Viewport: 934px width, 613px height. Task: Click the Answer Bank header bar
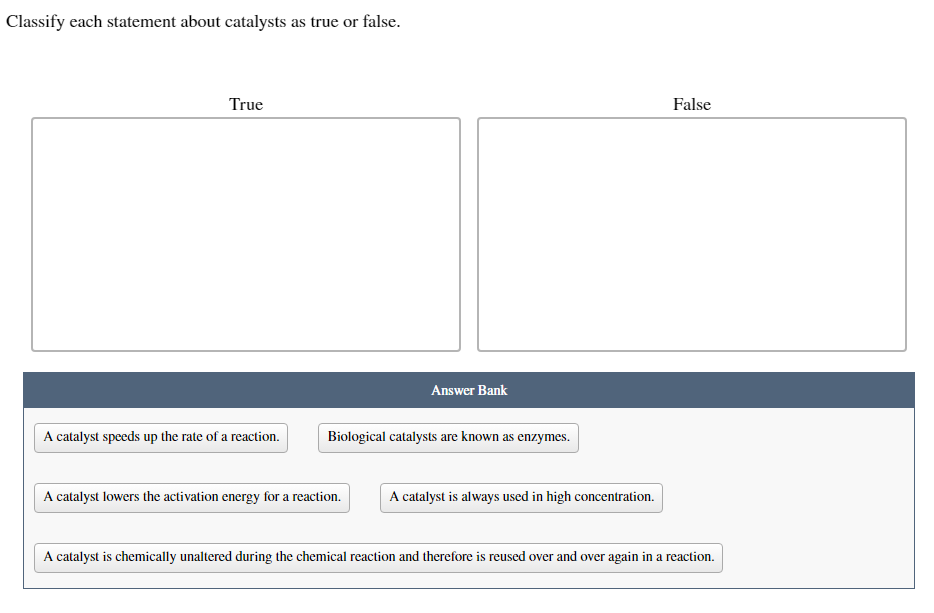coord(469,390)
